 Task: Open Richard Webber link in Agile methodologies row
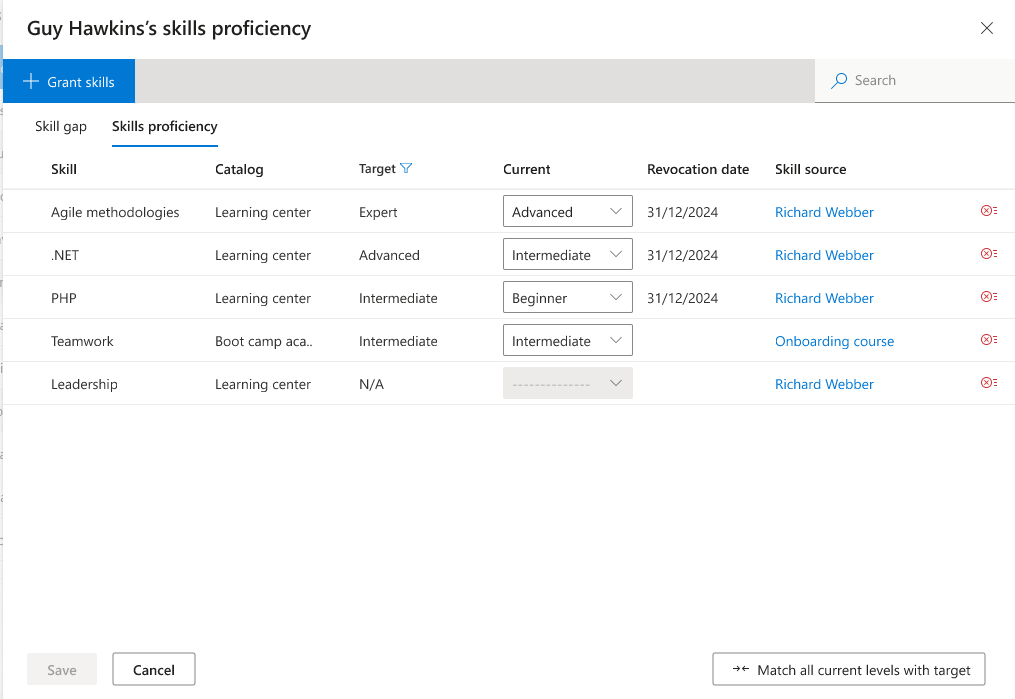(x=824, y=213)
